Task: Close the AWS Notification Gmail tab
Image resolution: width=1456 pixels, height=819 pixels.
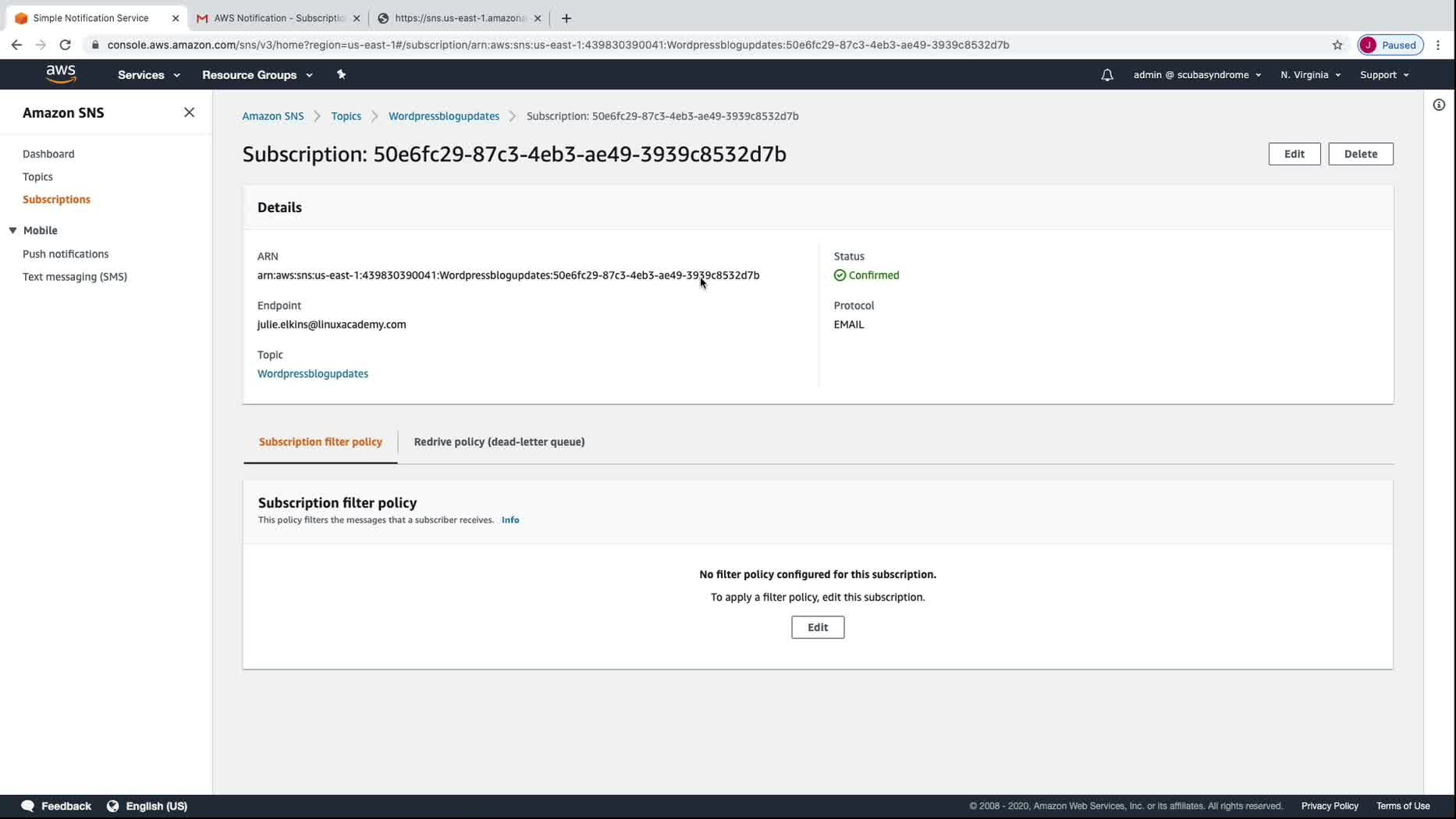Action: click(x=357, y=18)
